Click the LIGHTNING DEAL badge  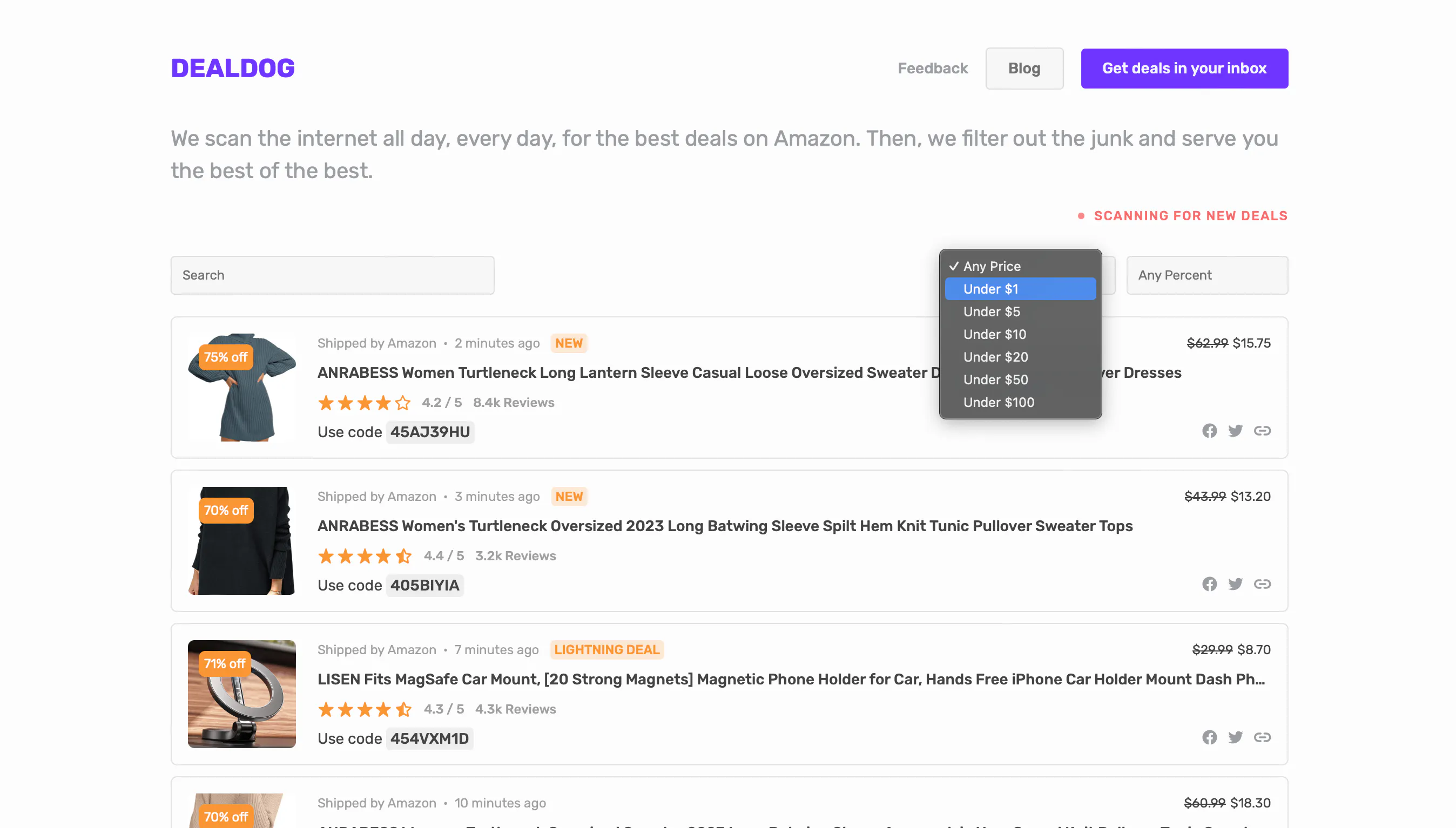coord(606,649)
